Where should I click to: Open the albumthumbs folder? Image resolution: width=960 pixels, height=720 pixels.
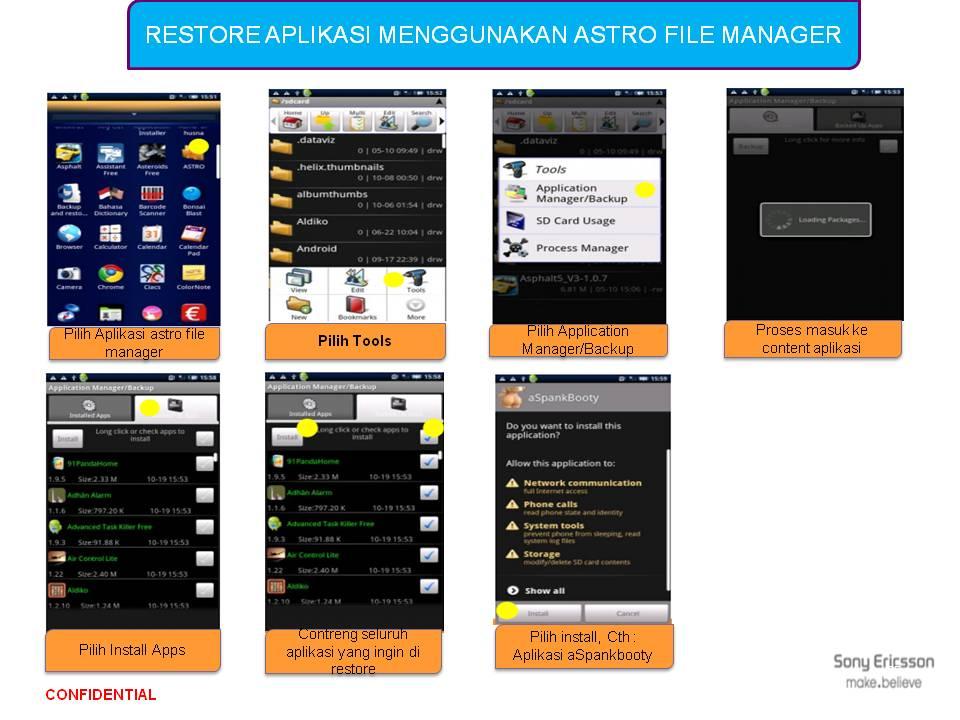tap(358, 199)
